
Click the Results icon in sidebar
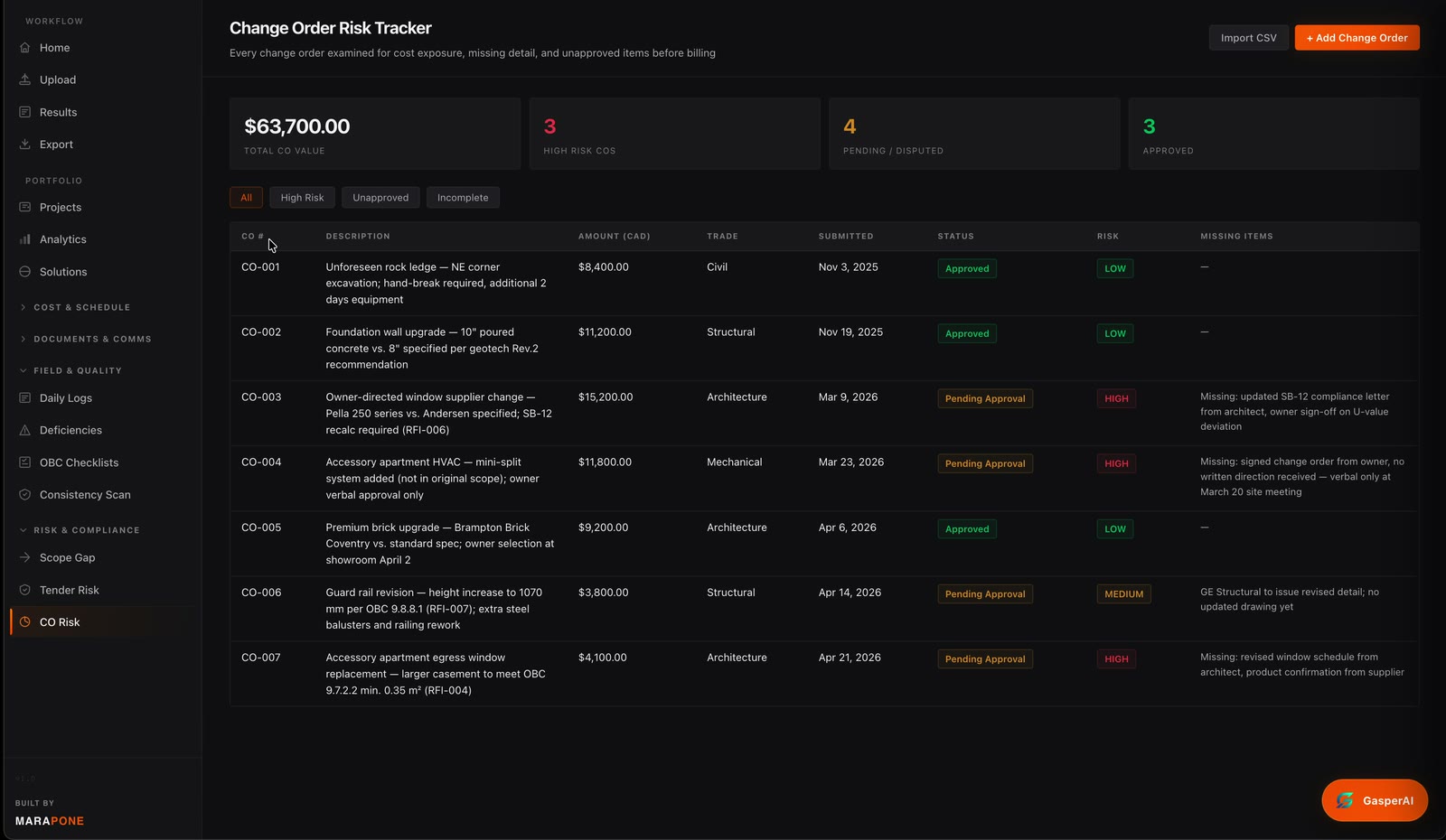25,112
